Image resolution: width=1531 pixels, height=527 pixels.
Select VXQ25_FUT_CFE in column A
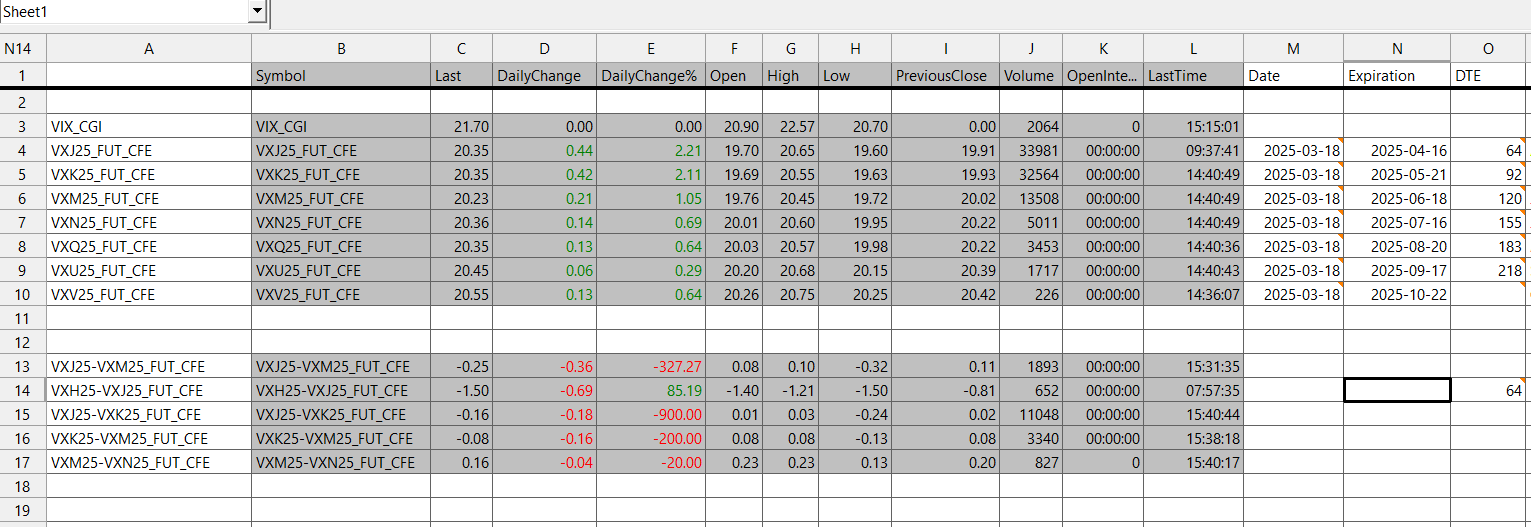click(x=149, y=247)
